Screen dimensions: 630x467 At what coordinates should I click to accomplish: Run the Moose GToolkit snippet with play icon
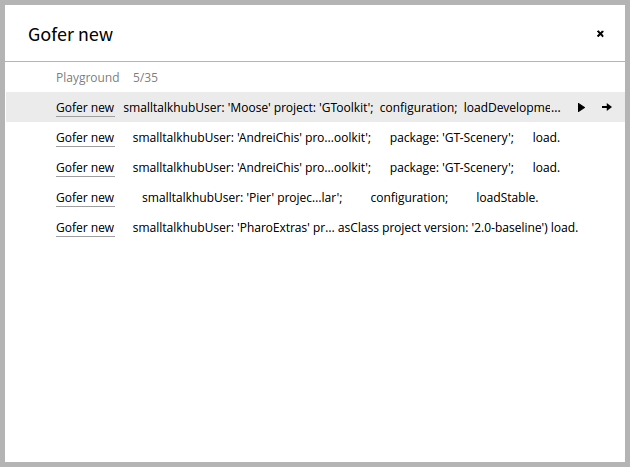[581, 107]
